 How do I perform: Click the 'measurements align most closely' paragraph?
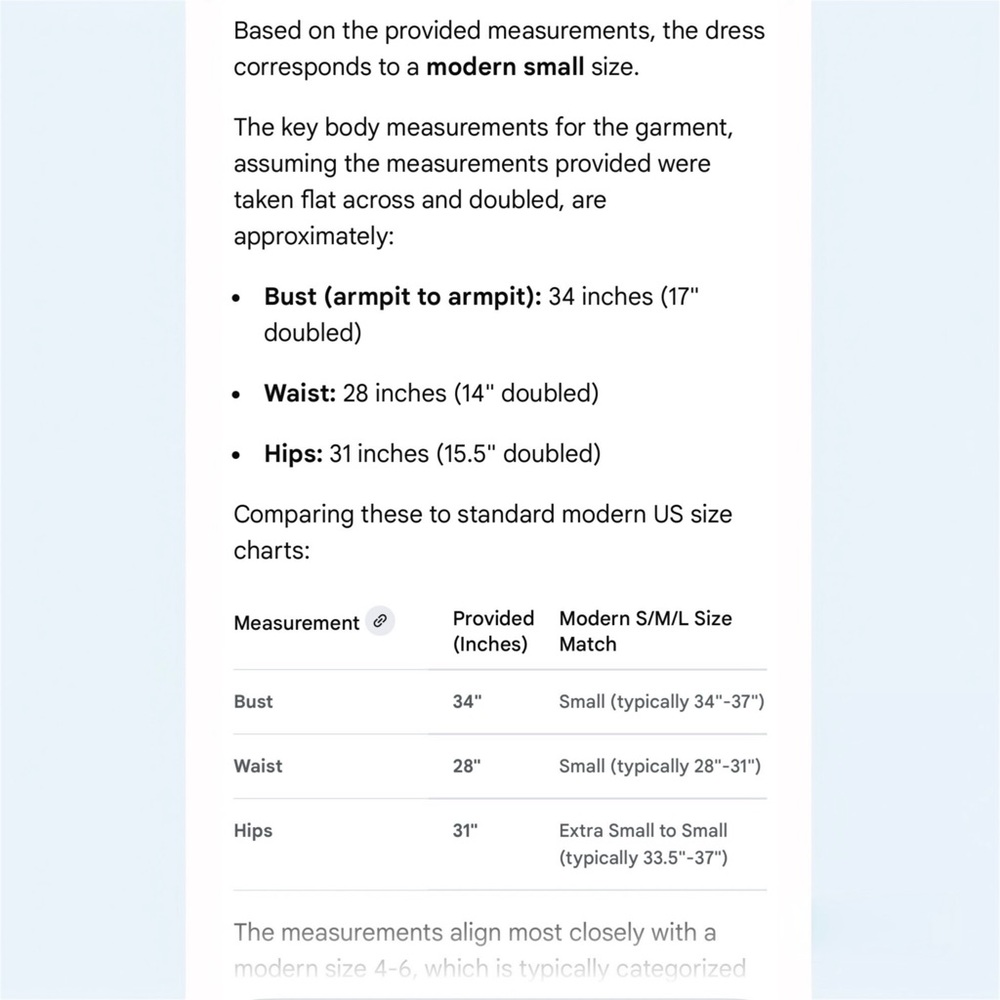pos(489,950)
